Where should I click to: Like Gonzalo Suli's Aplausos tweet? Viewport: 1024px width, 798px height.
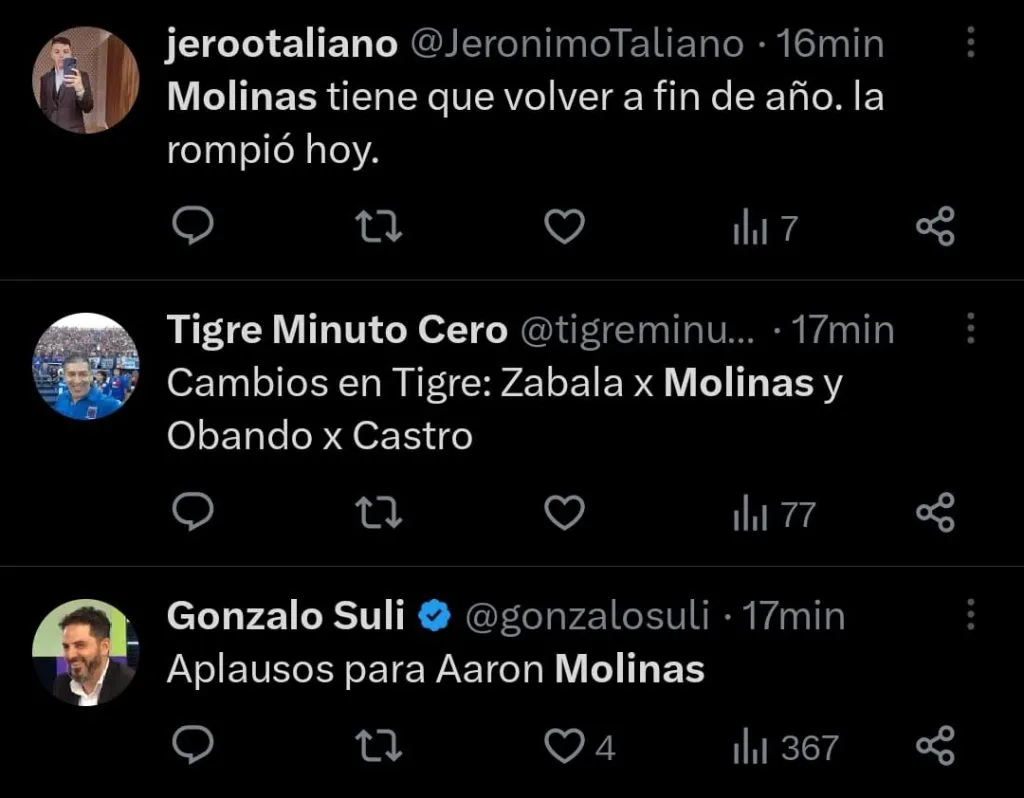(x=564, y=746)
